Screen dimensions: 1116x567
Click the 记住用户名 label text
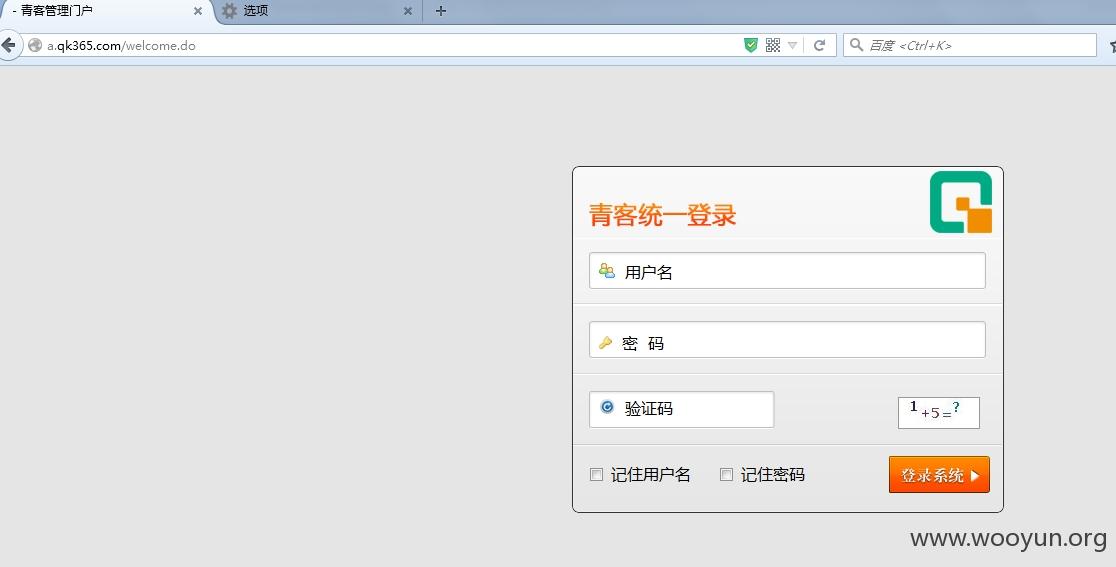click(651, 475)
